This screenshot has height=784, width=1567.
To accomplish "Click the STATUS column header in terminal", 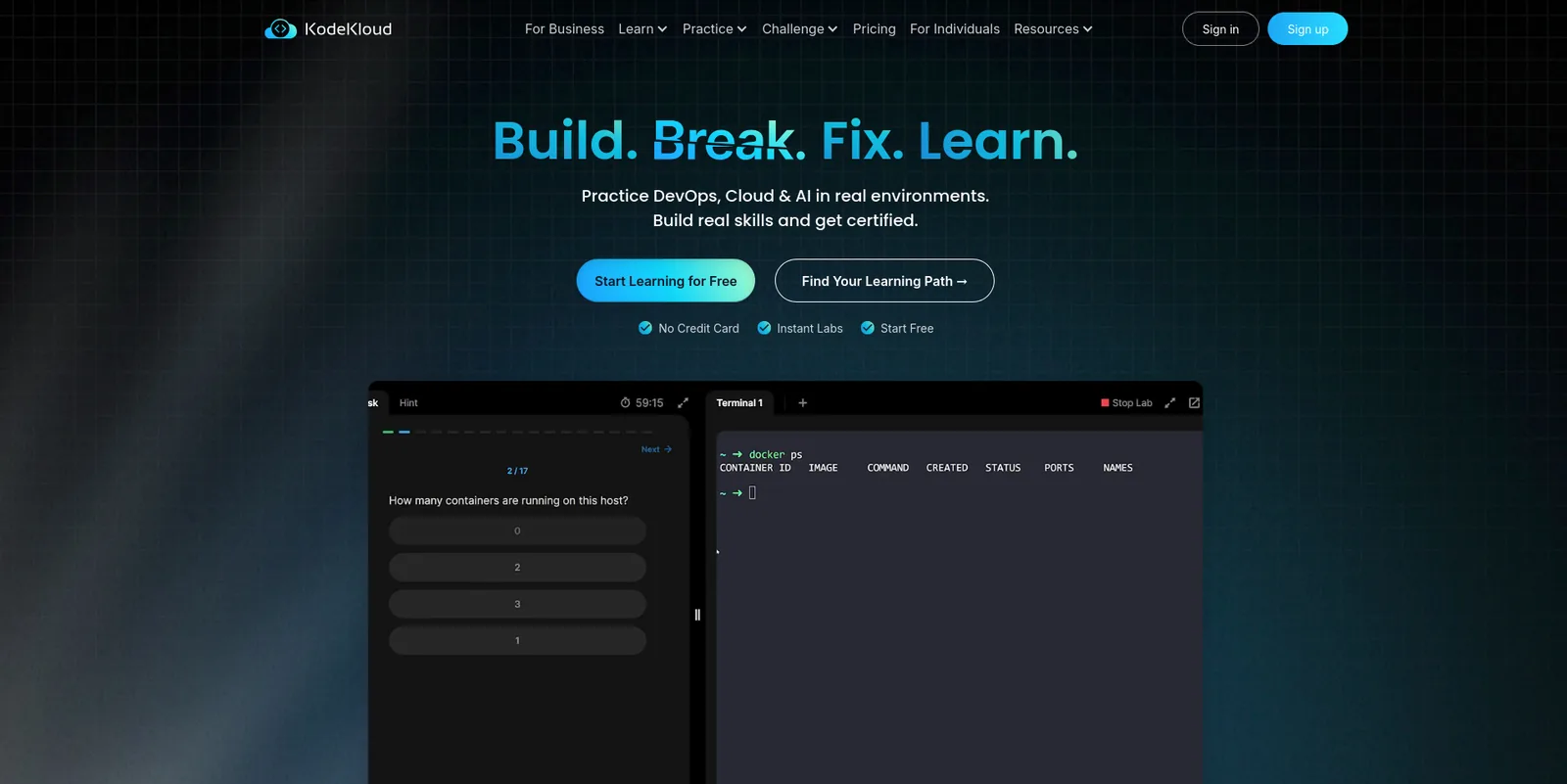I will tap(1003, 468).
